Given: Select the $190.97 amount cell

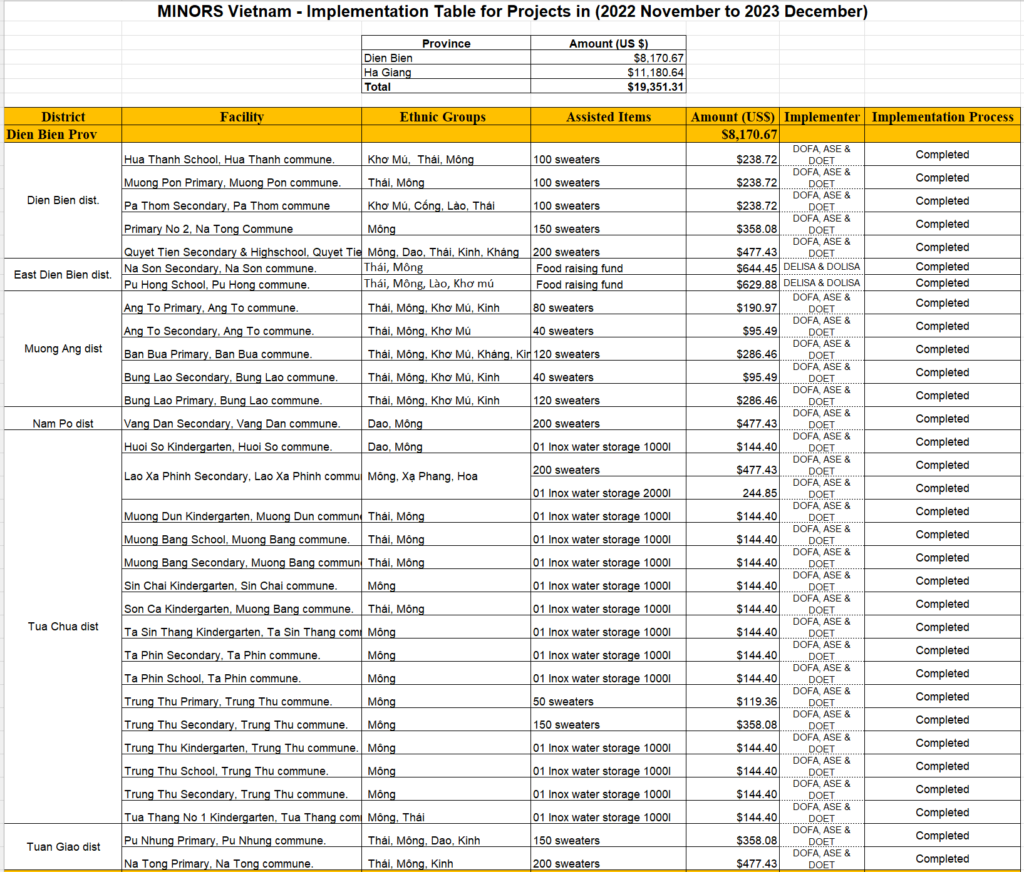Looking at the screenshot, I should point(732,304).
